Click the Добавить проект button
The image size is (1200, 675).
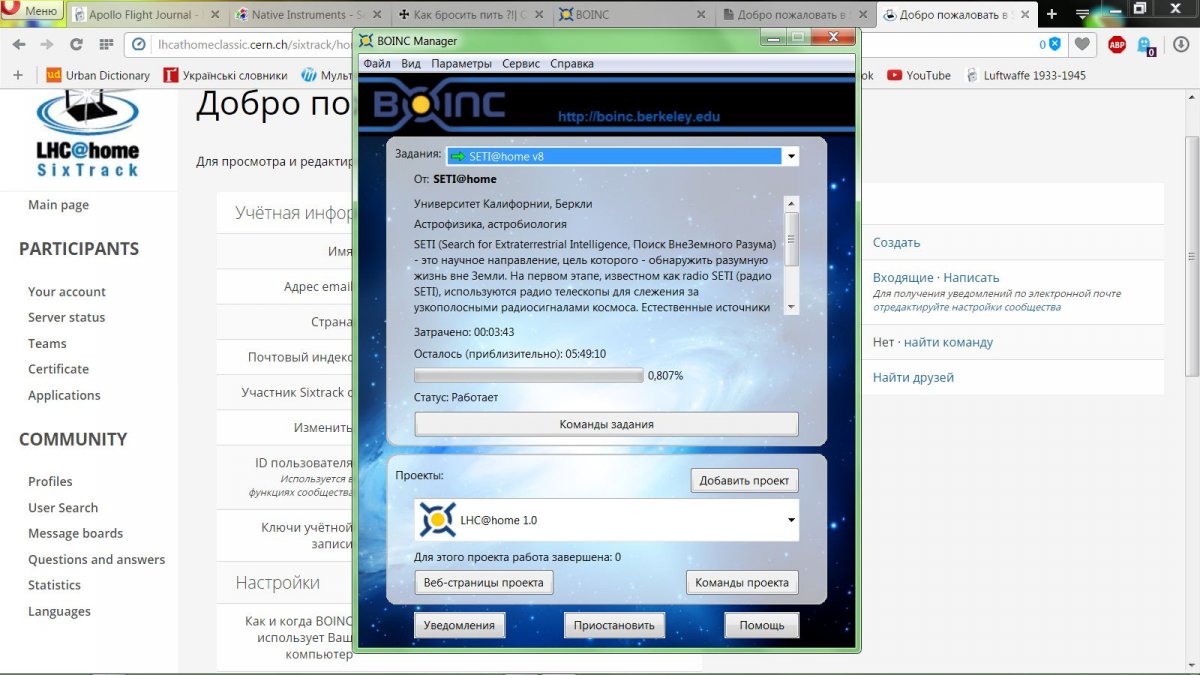[744, 481]
